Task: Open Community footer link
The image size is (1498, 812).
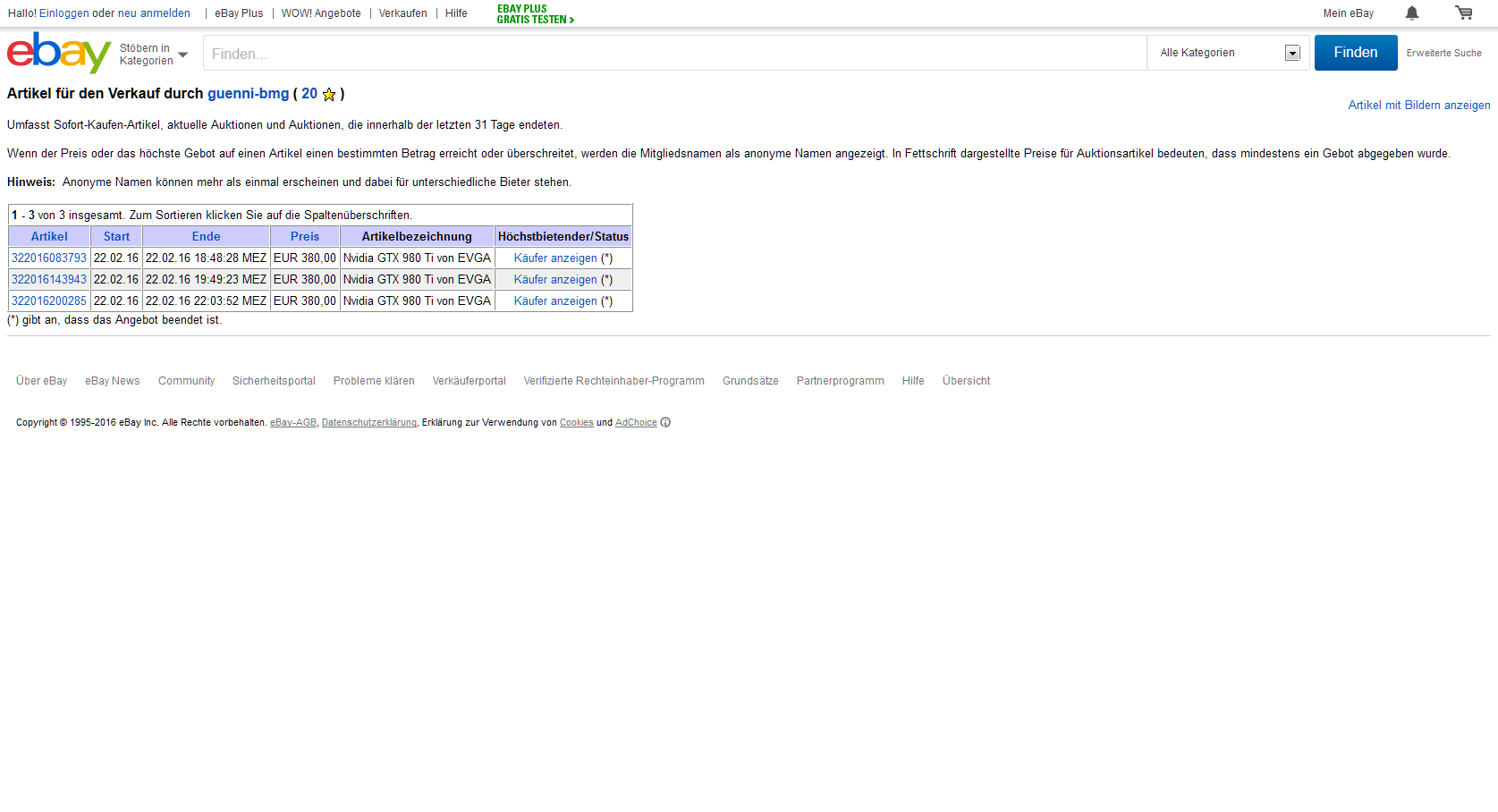Action: (186, 381)
